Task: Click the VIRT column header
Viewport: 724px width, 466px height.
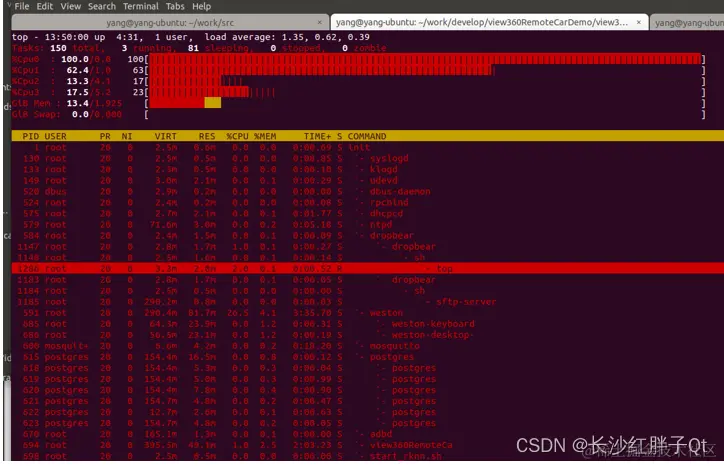Action: click(166, 136)
